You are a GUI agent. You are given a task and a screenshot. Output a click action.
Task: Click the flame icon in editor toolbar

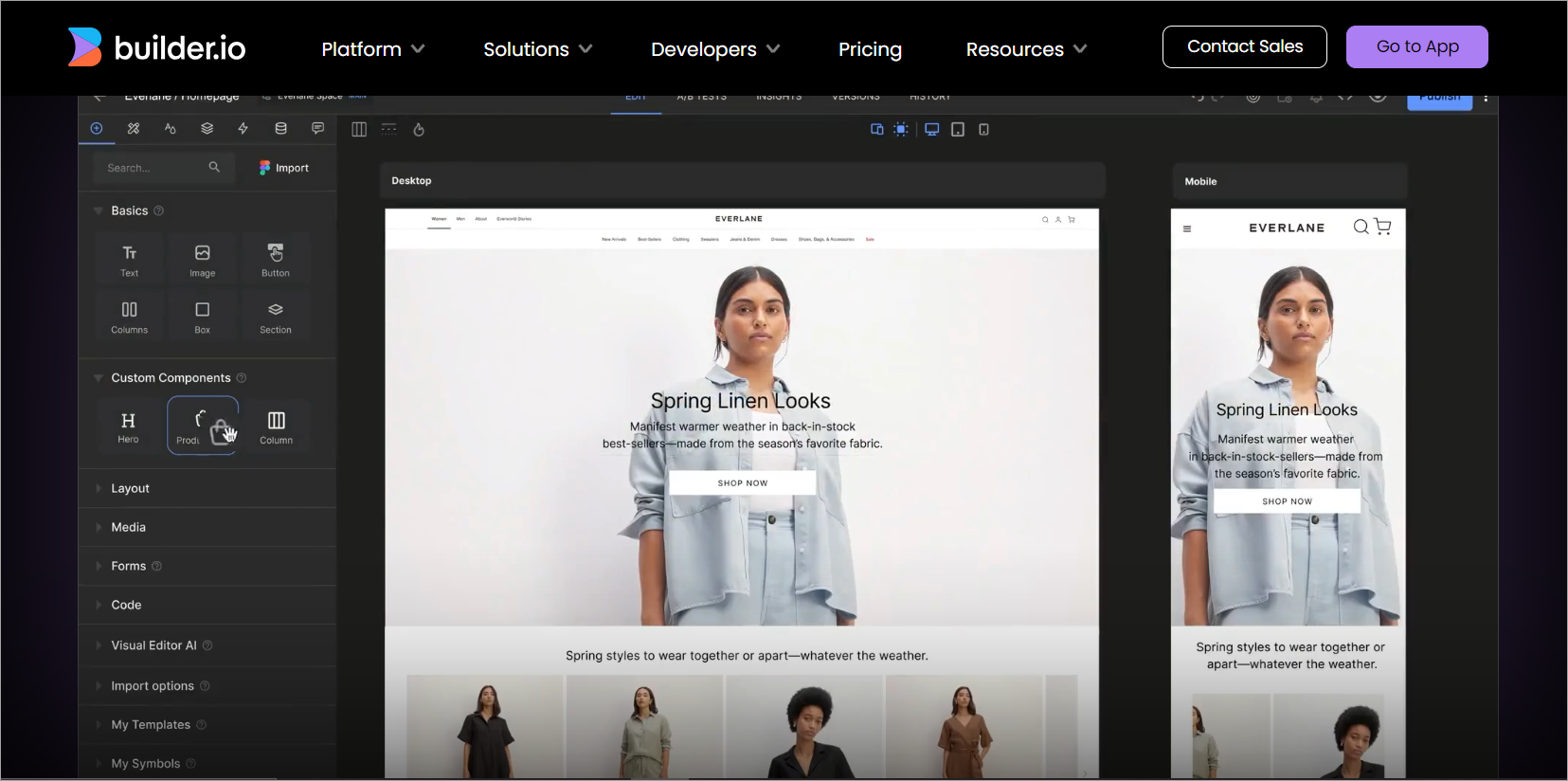419,130
